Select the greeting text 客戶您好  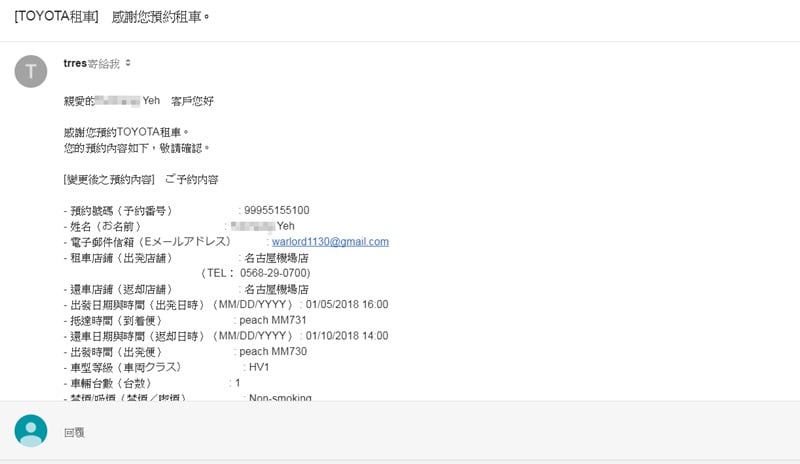[192, 101]
